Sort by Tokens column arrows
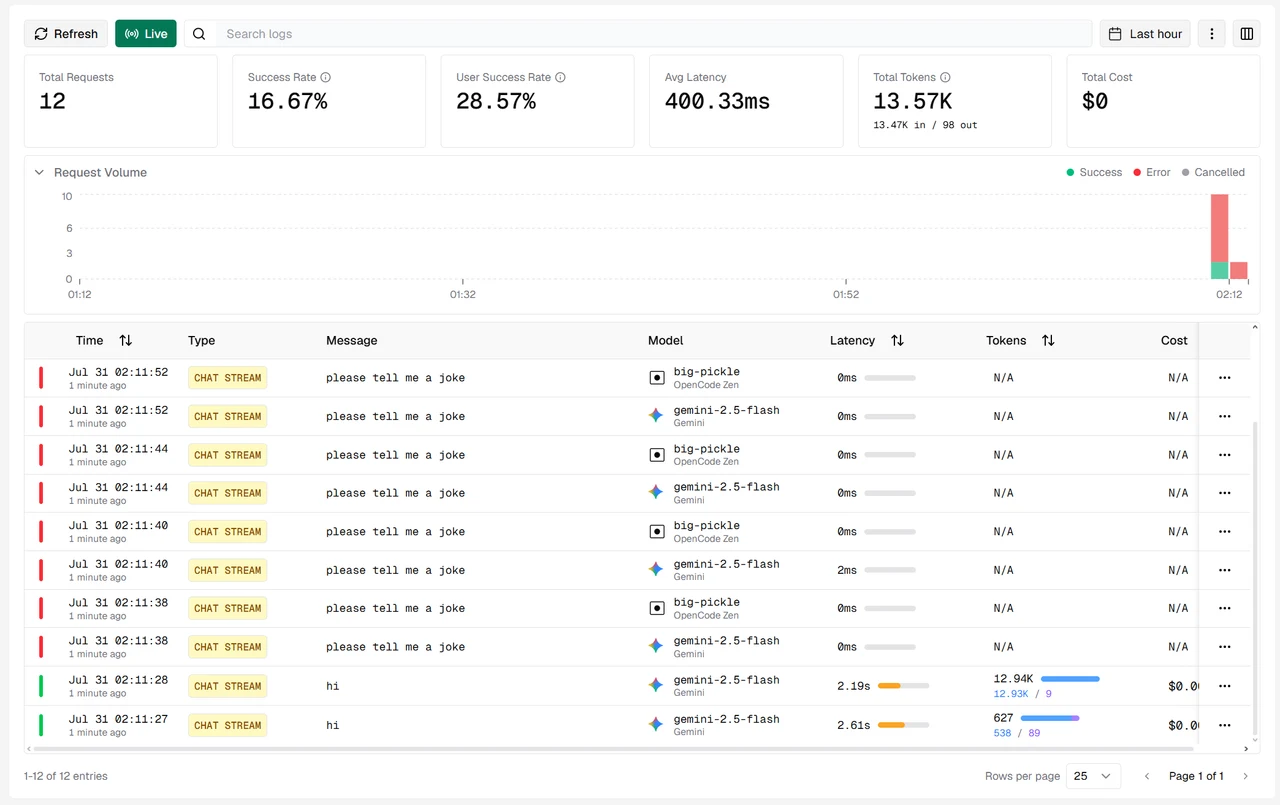Screen dimensions: 1280x805 [x=1048, y=340]
